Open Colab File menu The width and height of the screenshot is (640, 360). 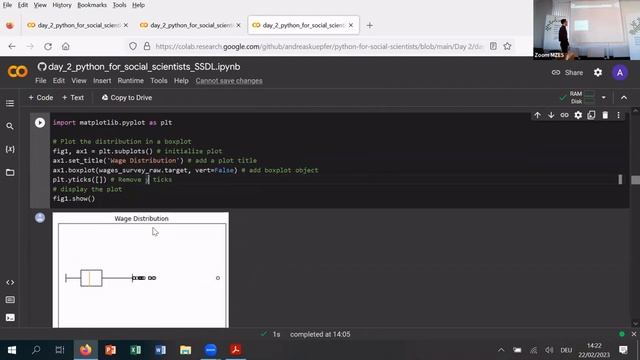(x=41, y=81)
